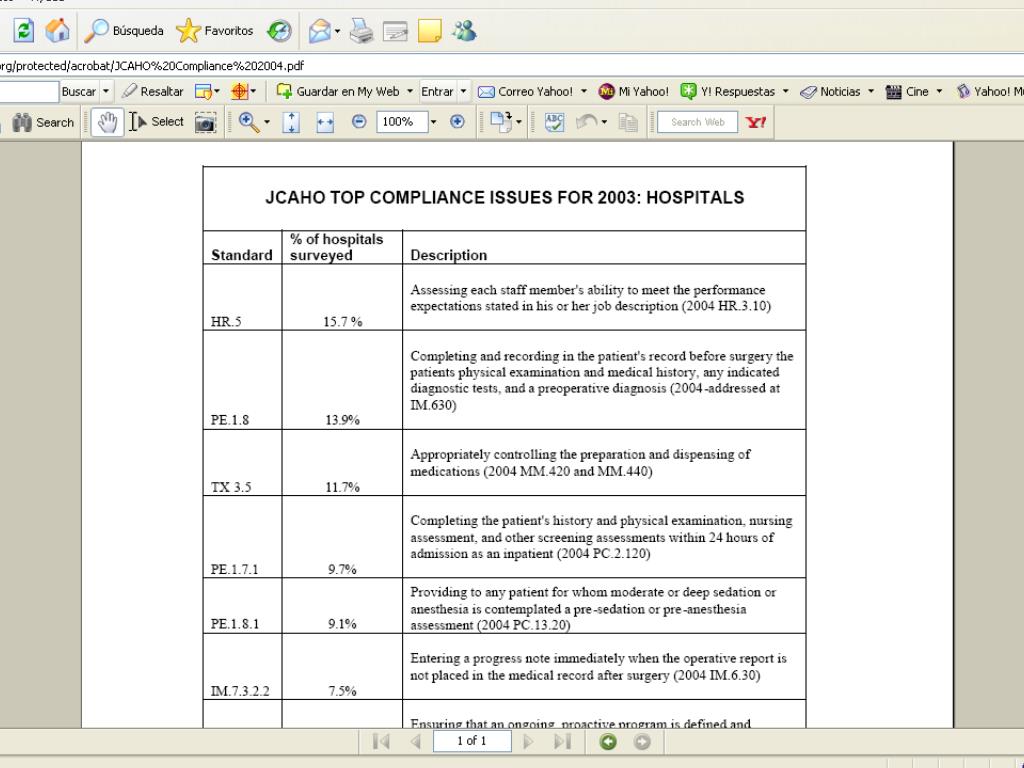
Task: Print page using browser printer icon
Action: [x=361, y=30]
